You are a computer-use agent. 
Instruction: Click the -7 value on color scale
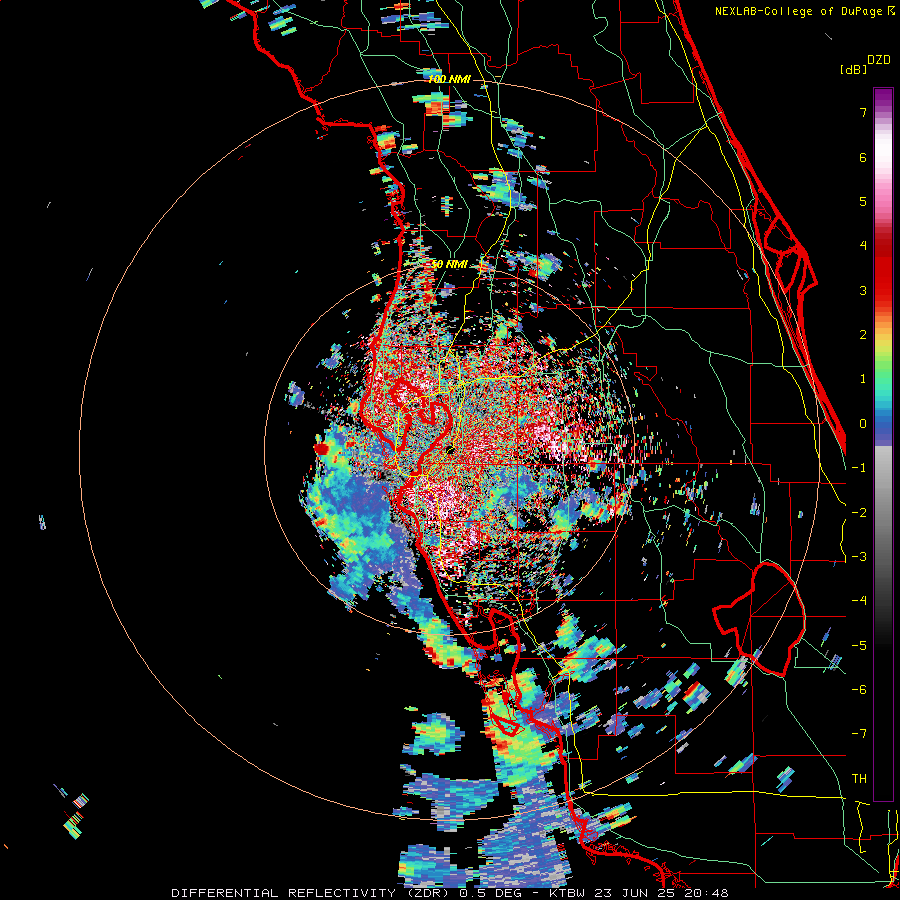pos(859,734)
